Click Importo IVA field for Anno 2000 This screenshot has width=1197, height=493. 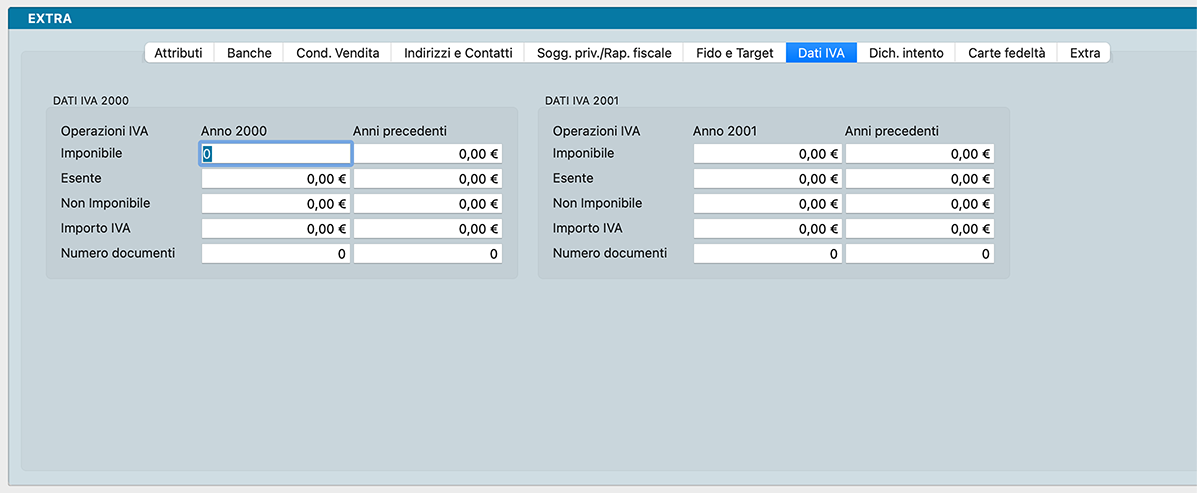pyautogui.click(x=276, y=229)
